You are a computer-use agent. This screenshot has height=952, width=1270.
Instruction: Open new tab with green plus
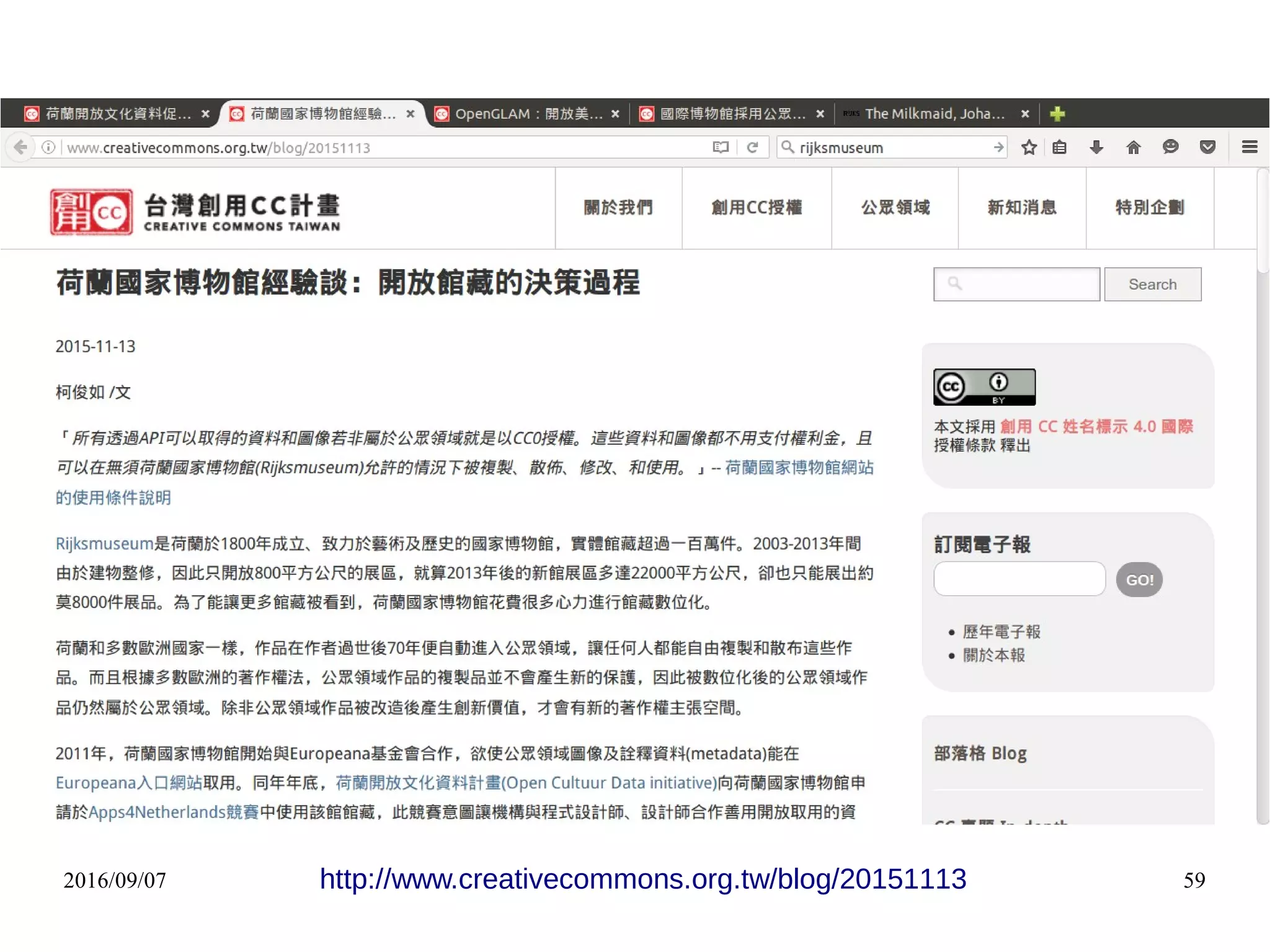(x=1057, y=114)
